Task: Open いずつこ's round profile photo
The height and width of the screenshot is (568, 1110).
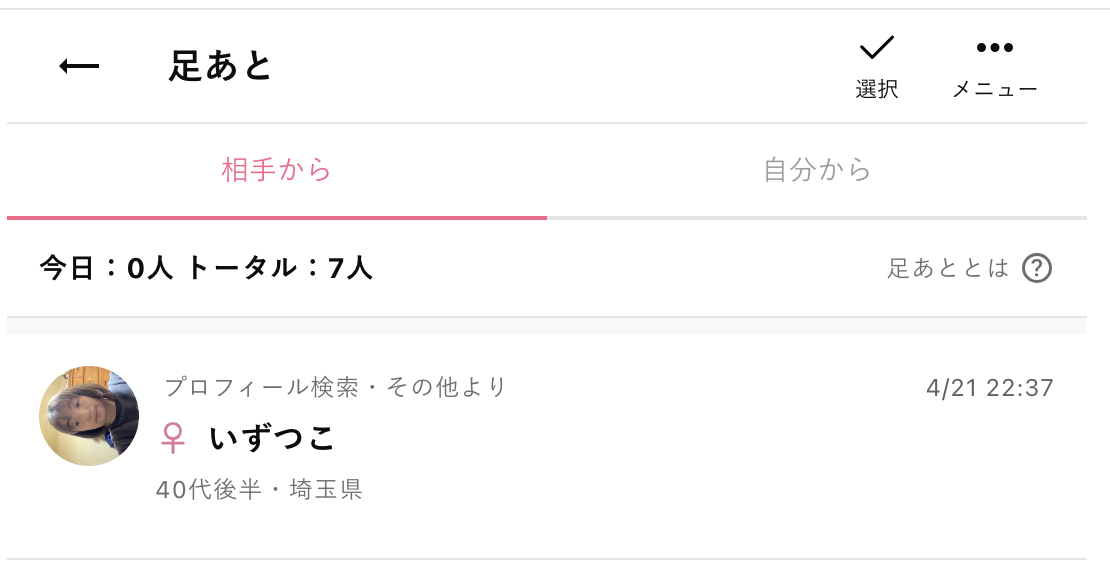Action: 89,416
